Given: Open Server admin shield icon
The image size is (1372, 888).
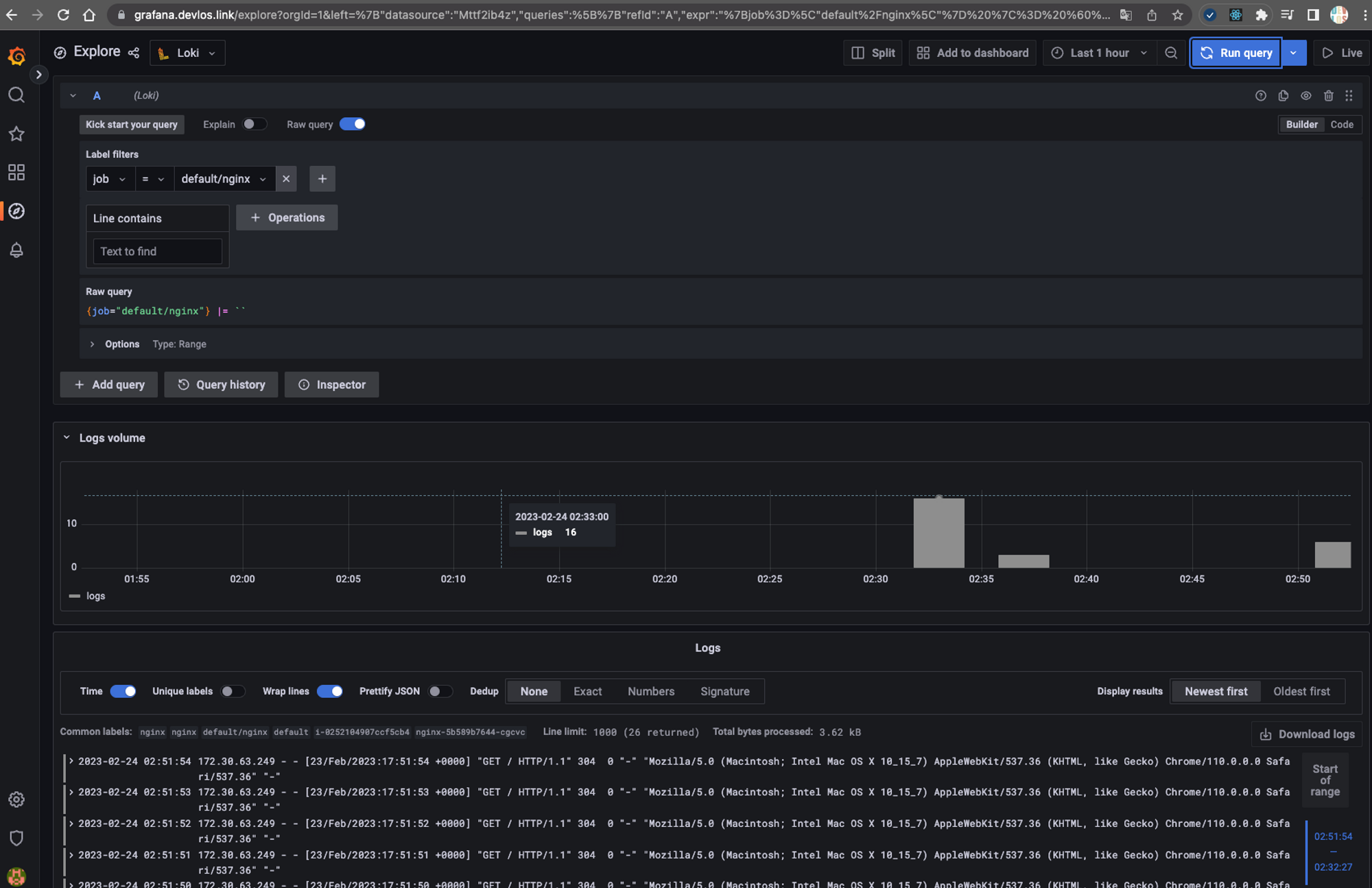Looking at the screenshot, I should tap(16, 837).
